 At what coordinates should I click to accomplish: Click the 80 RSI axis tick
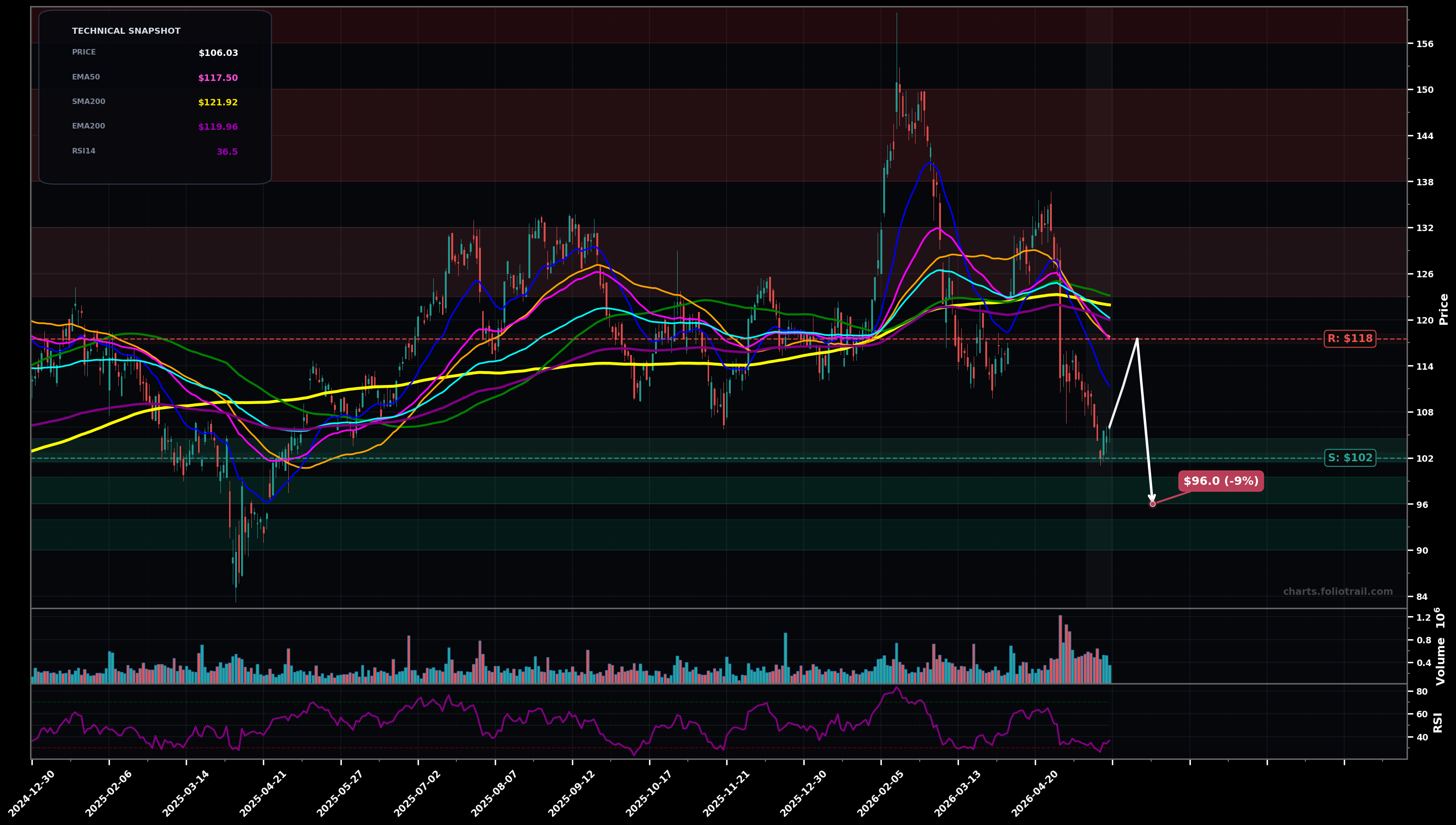coord(1422,691)
